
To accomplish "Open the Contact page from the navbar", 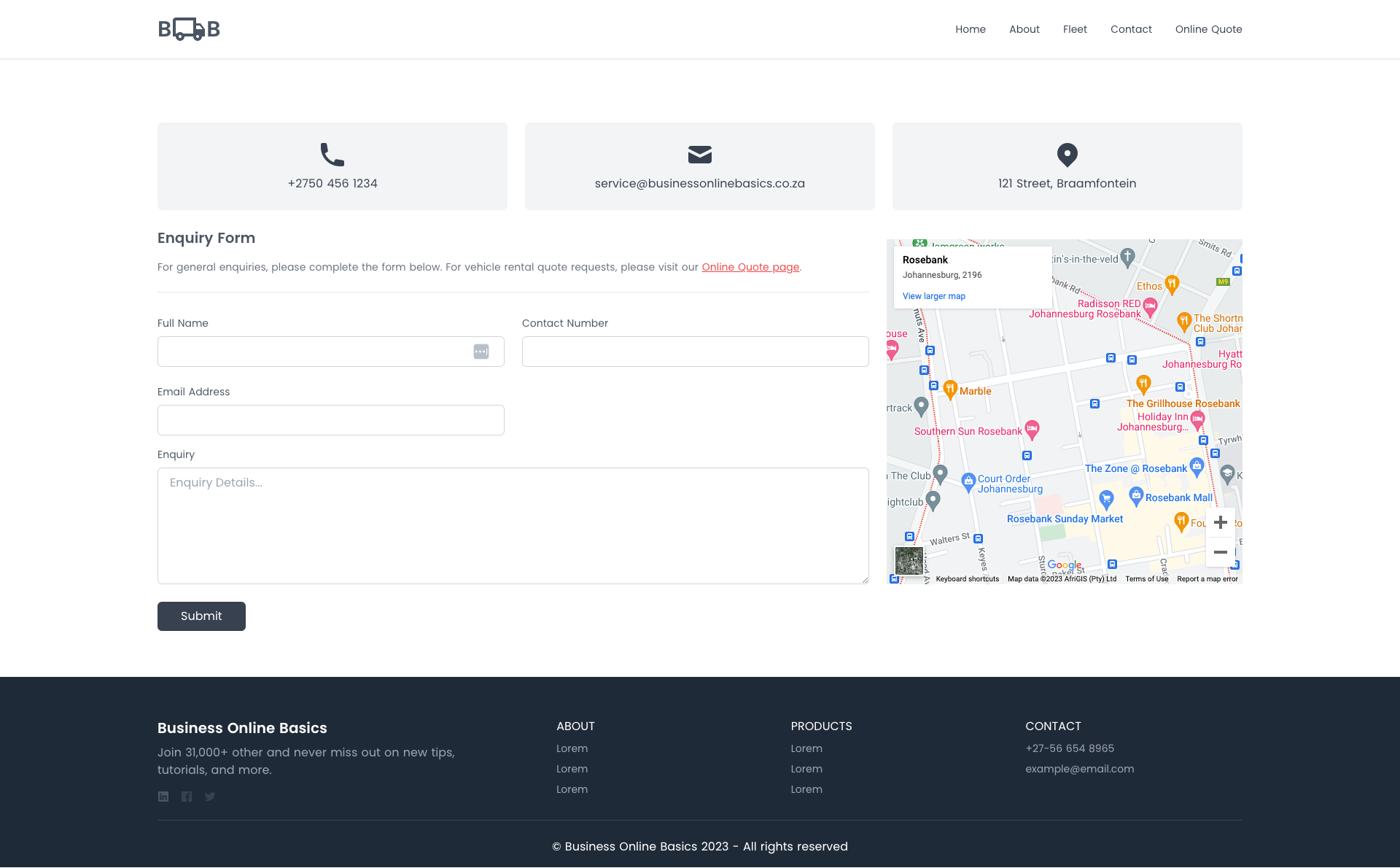I will pos(1131,29).
